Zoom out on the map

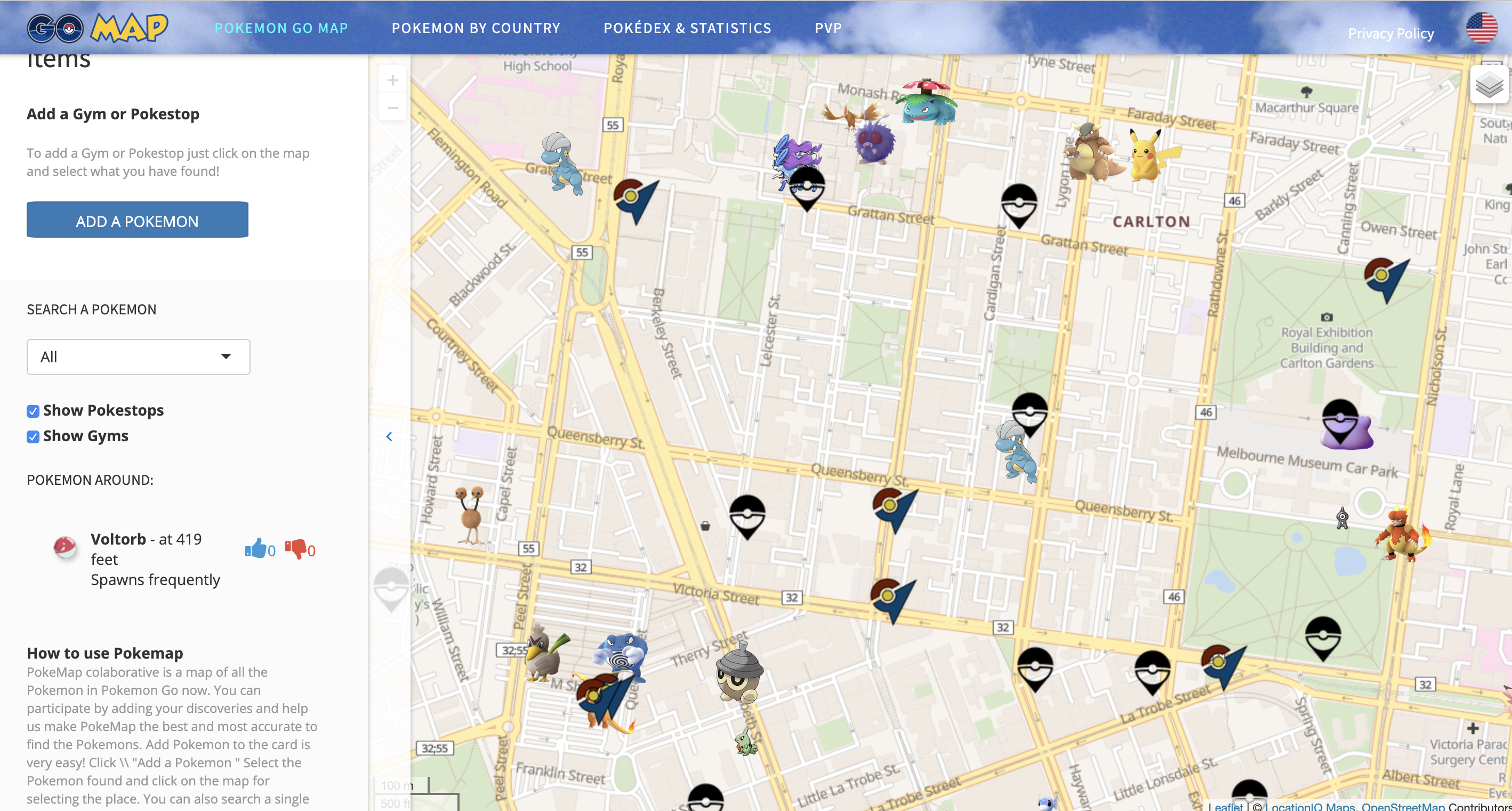pyautogui.click(x=393, y=108)
